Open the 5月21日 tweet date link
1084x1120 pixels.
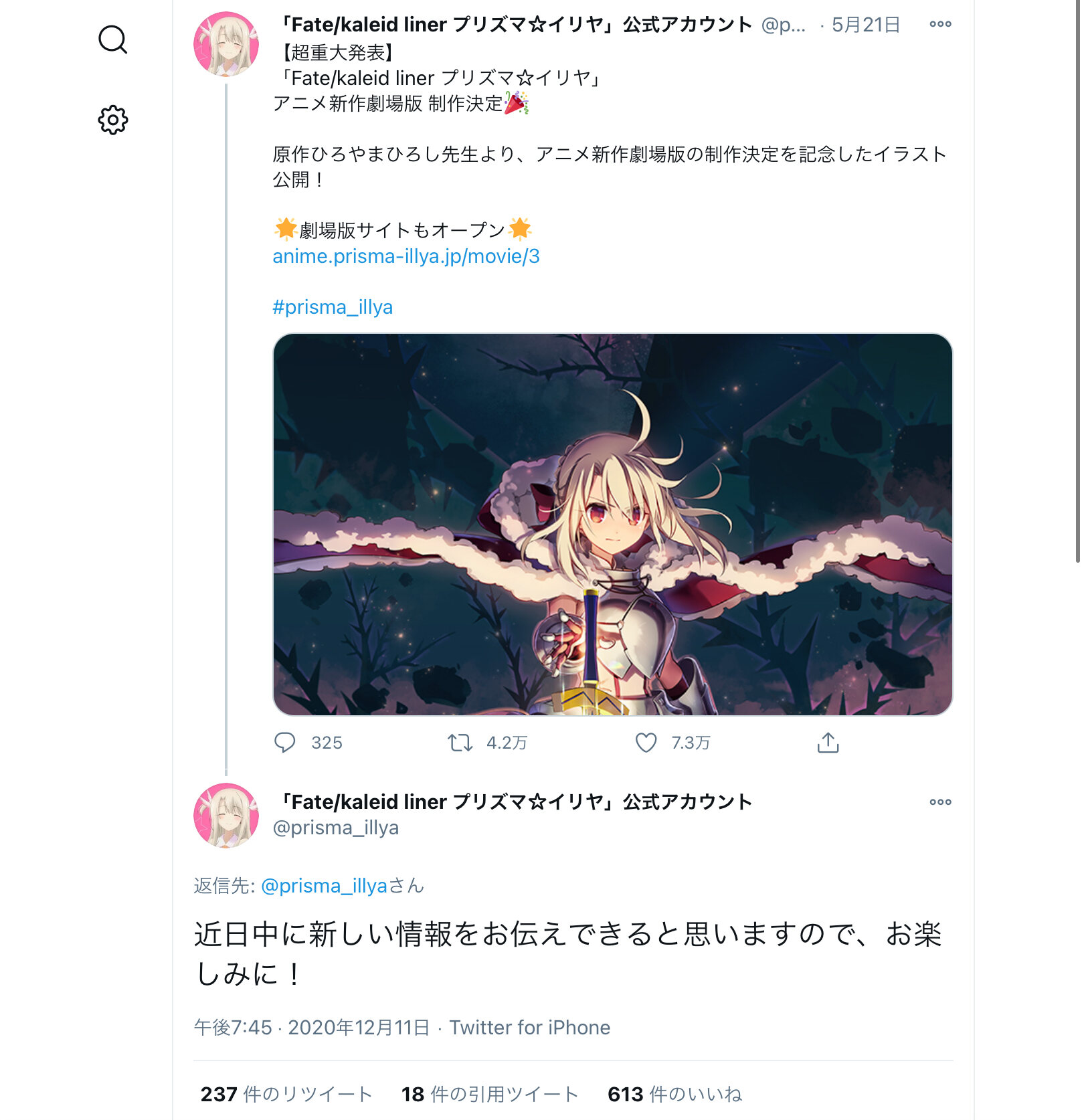(866, 25)
